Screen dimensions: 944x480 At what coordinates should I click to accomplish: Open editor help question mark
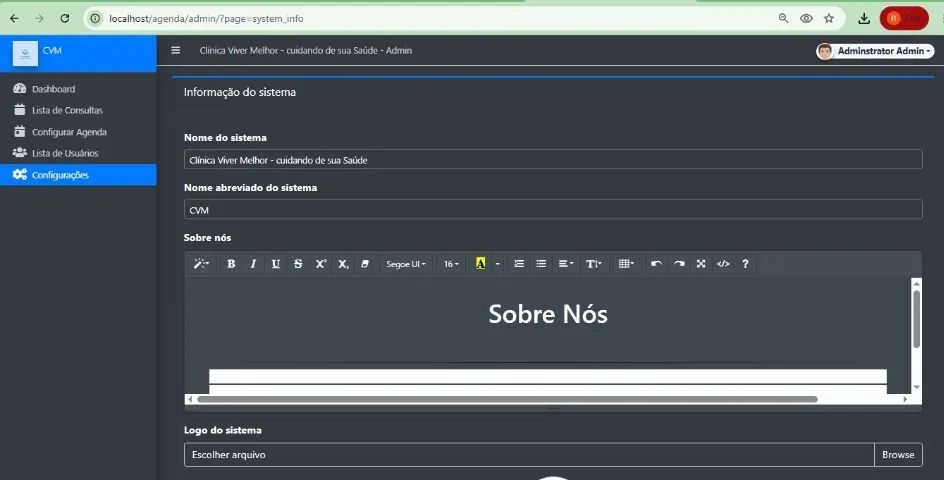(x=745, y=264)
